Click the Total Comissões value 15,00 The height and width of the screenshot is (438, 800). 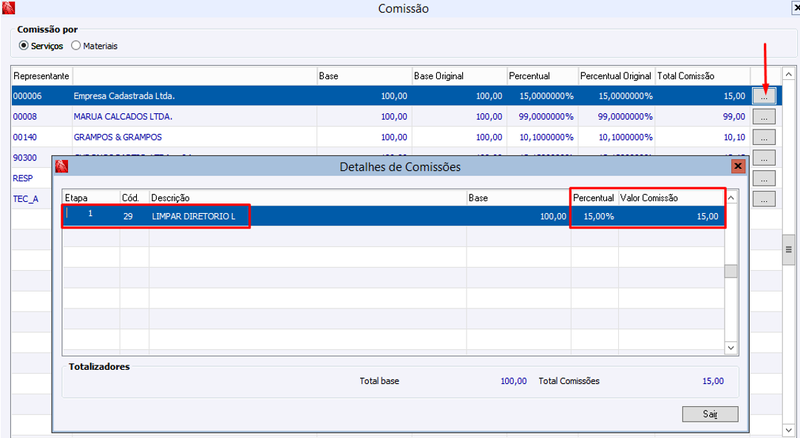tap(713, 381)
